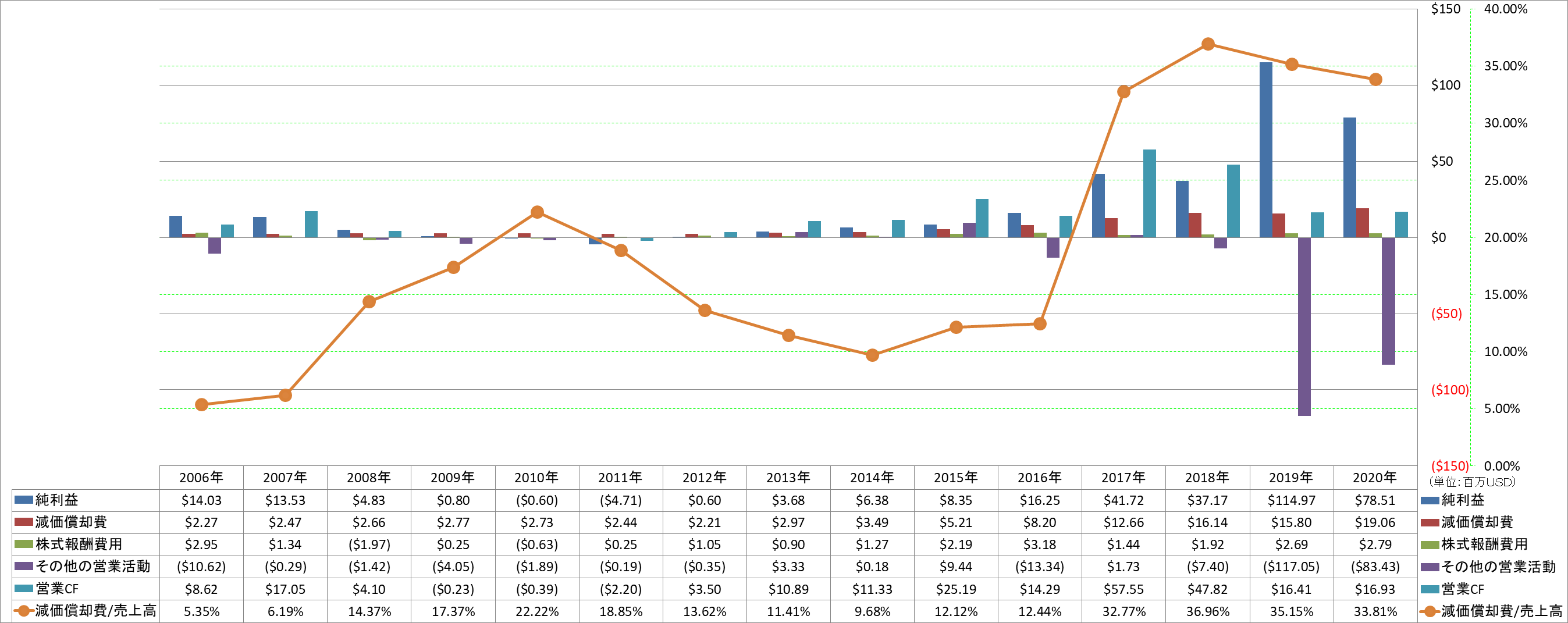The height and width of the screenshot is (623, 1568).
Task: Select the 36.96% ratio cell
Action: 1208,611
